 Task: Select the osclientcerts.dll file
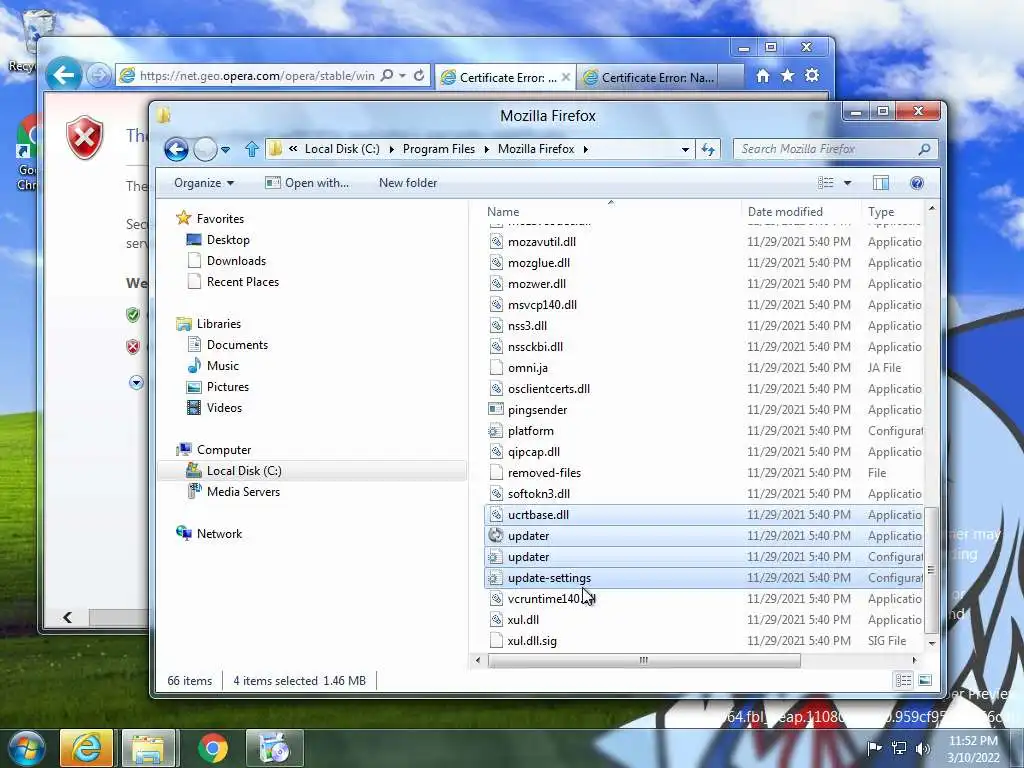(549, 389)
